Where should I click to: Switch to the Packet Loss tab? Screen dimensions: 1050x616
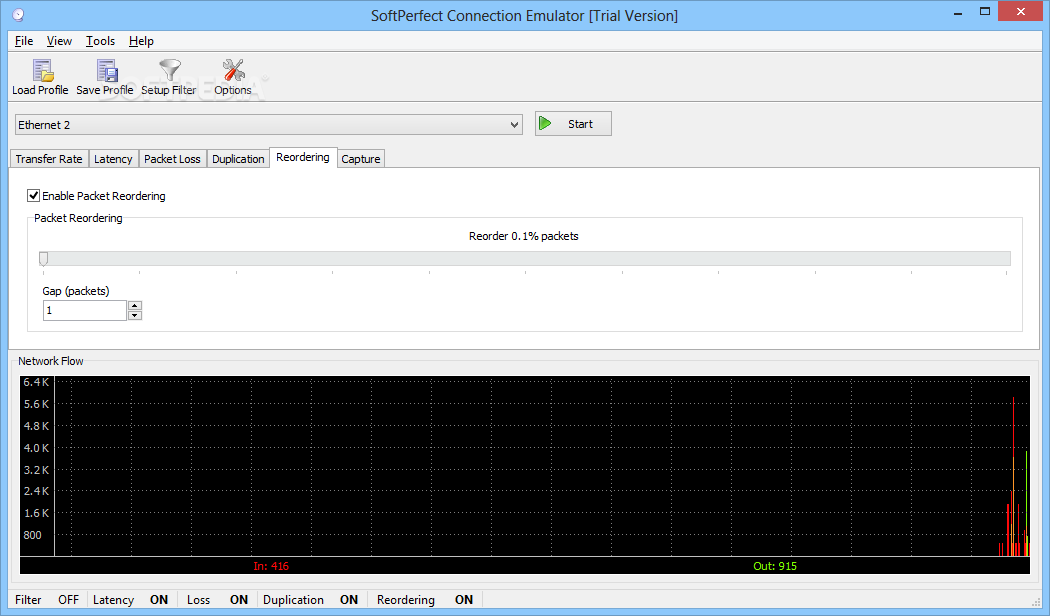[172, 159]
